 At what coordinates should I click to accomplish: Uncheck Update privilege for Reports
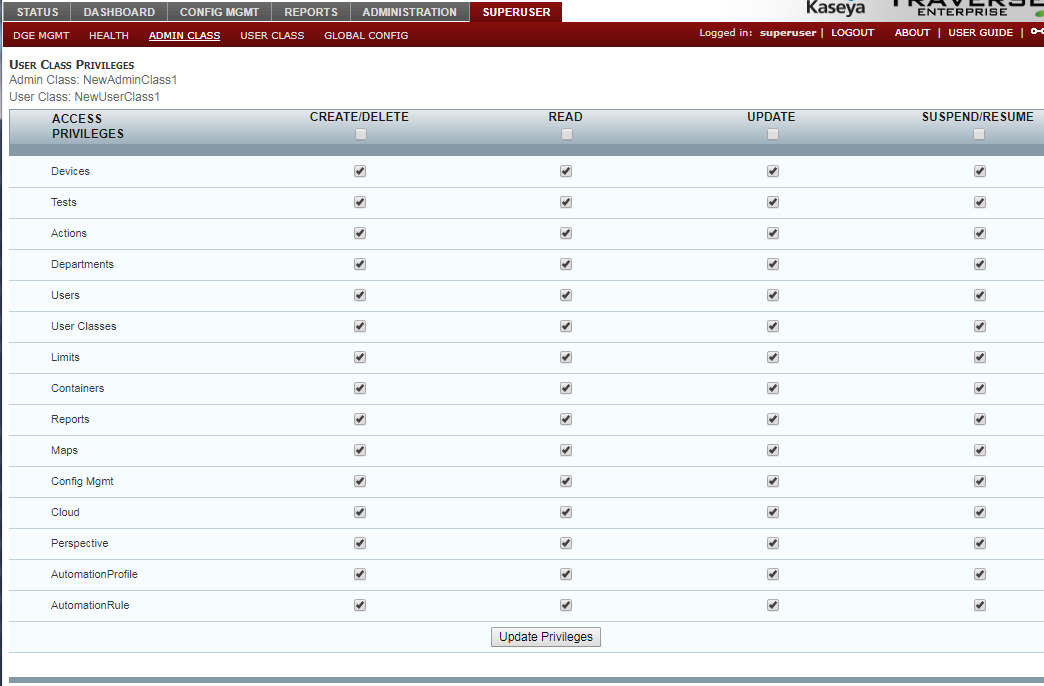click(x=773, y=419)
